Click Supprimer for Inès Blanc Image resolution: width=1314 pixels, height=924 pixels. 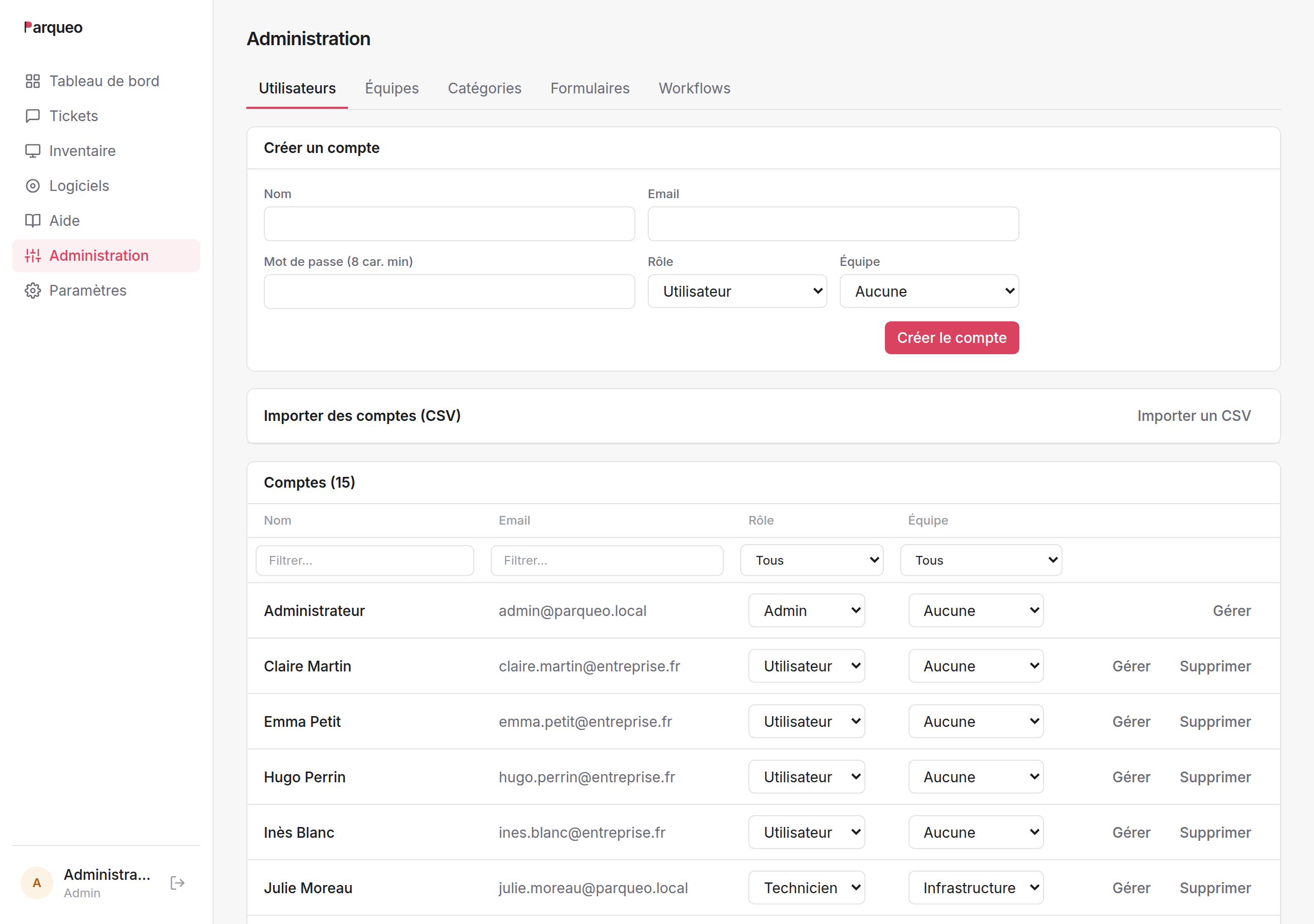pyautogui.click(x=1215, y=833)
